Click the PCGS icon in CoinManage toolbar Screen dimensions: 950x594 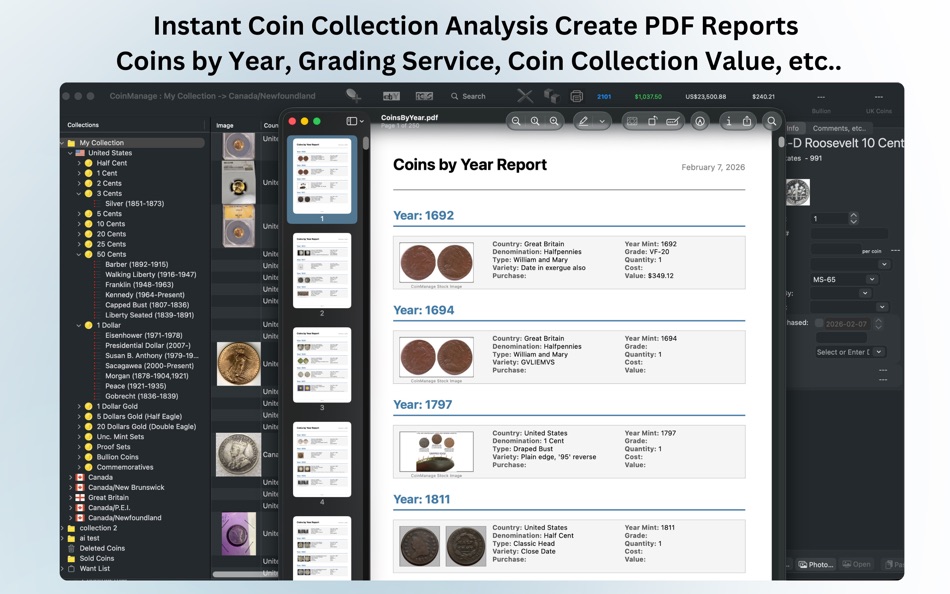[x=424, y=96]
